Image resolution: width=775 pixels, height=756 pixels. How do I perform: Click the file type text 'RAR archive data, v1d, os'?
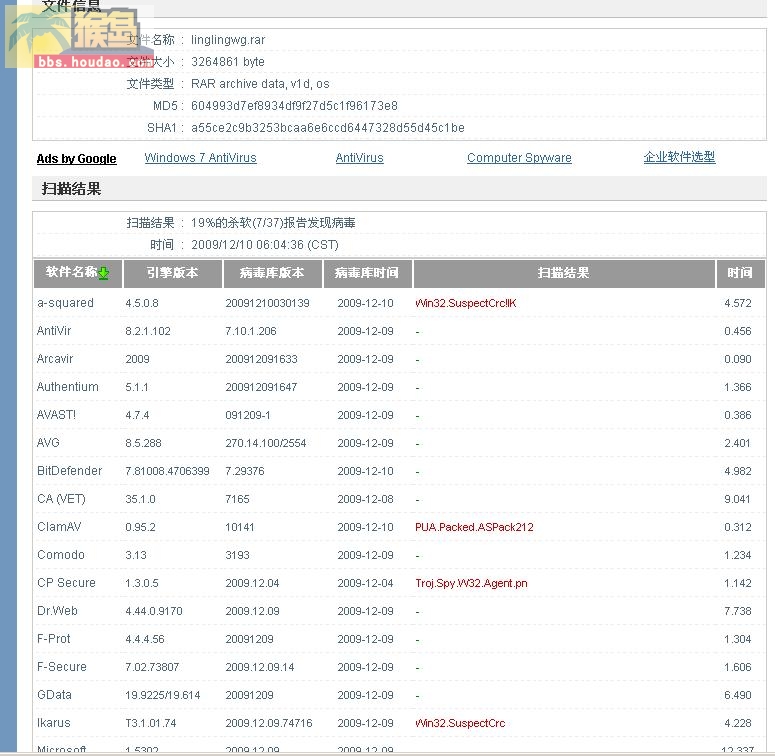click(260, 84)
